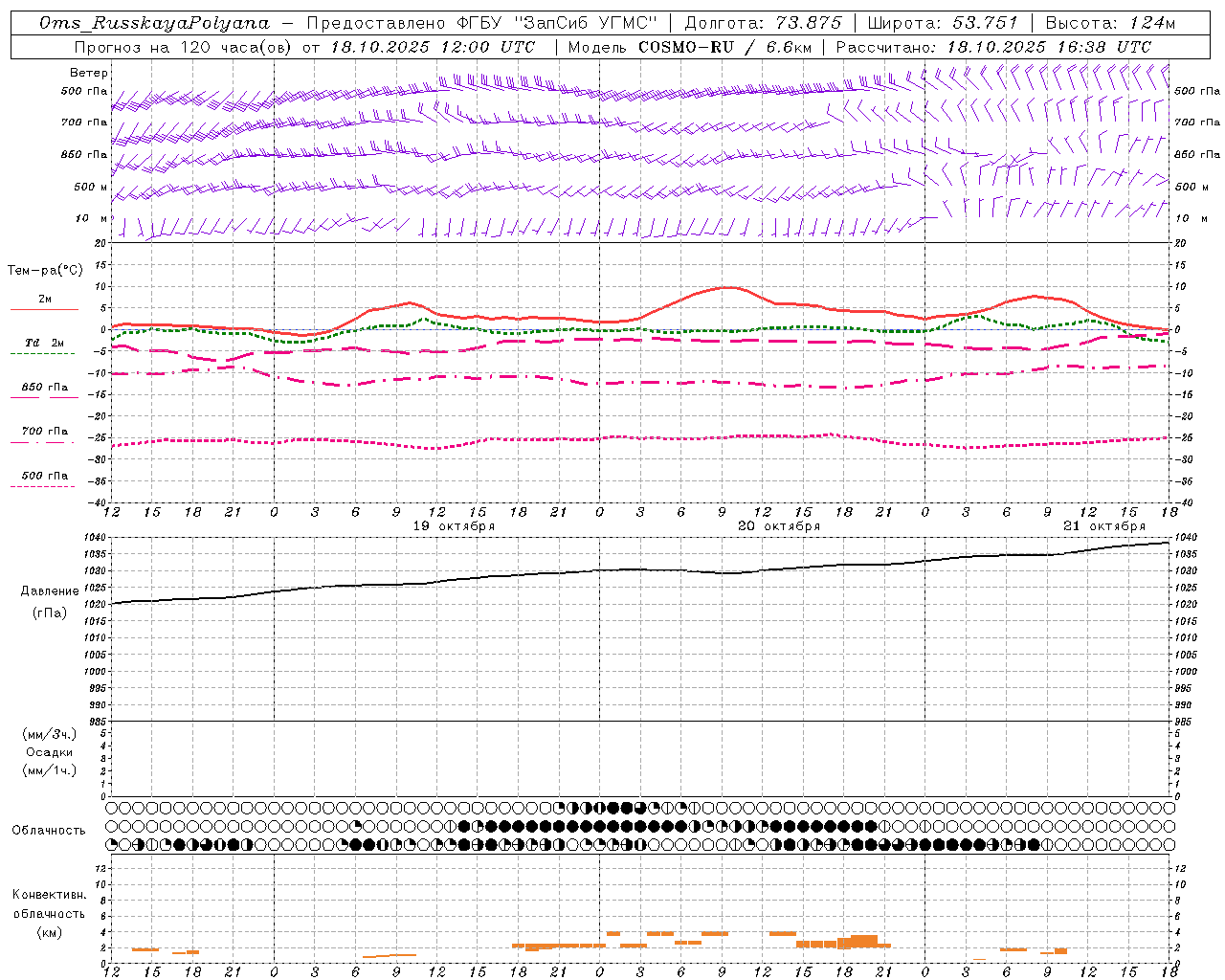The width and height of the screenshot is (1225, 980).
Task: Click the "Давление" pressure panel label
Action: coord(50,591)
